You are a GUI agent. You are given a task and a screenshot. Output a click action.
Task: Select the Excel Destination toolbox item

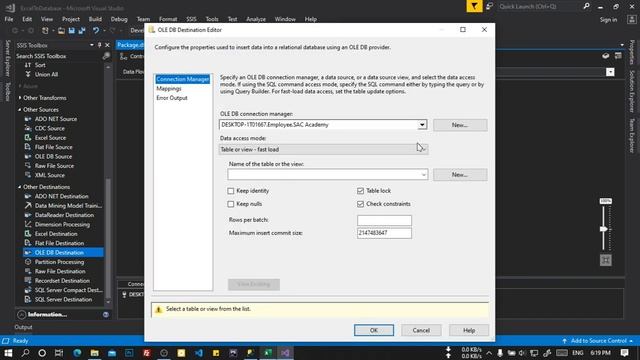56,234
